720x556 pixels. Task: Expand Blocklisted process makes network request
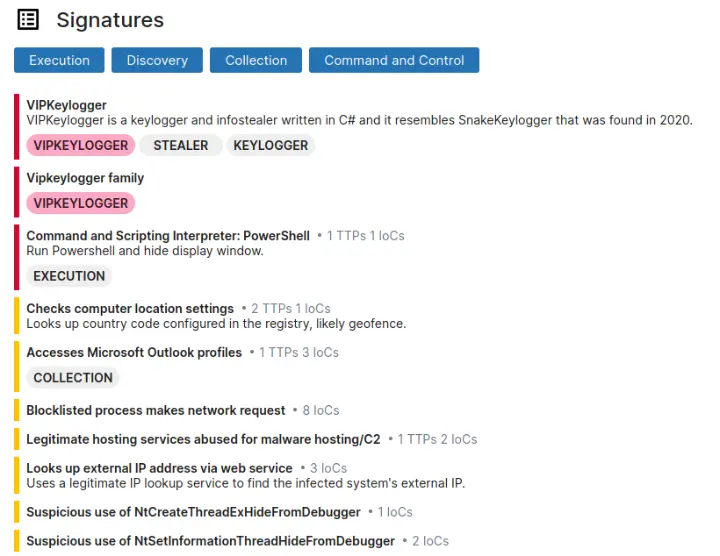pyautogui.click(x=155, y=410)
